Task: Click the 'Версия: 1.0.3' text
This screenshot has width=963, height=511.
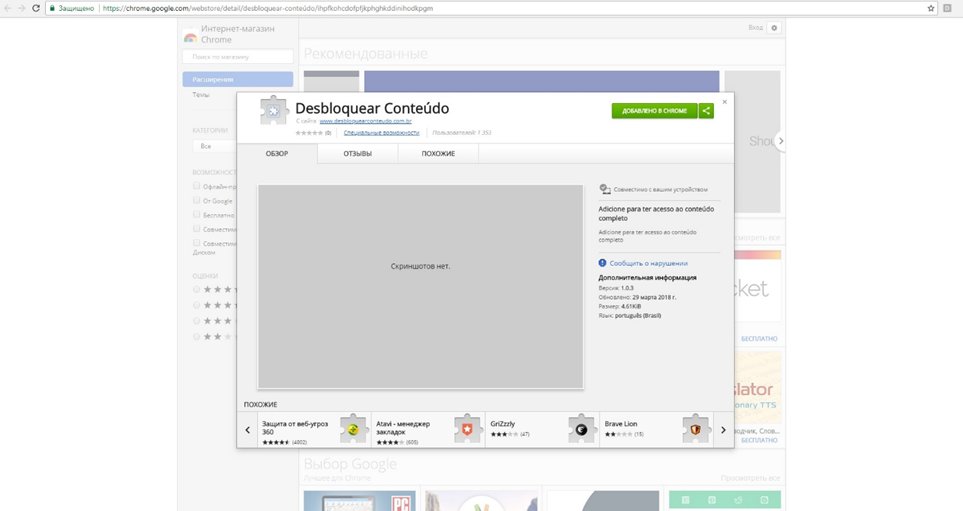Action: [616, 287]
